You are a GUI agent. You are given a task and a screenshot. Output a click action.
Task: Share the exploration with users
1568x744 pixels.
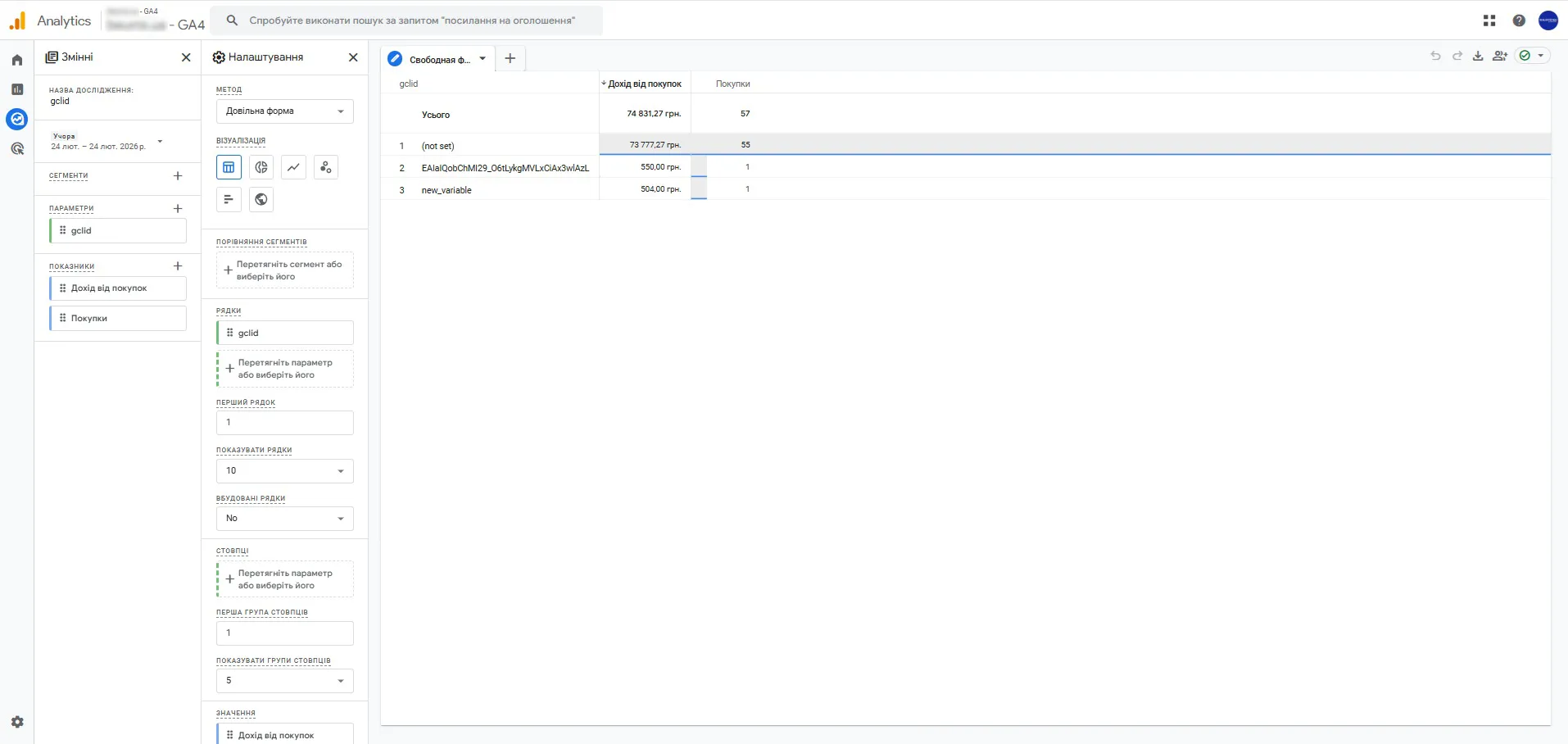click(x=1500, y=56)
